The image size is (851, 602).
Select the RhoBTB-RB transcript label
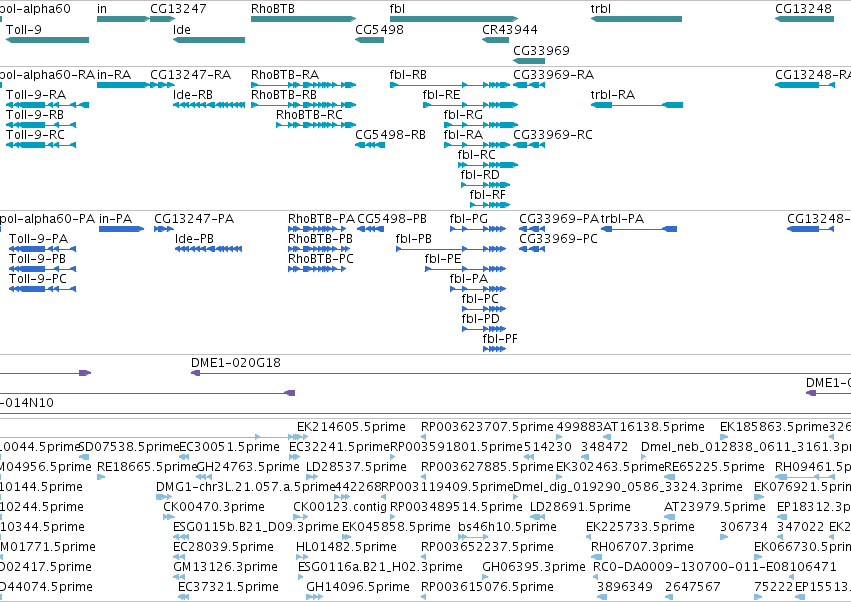284,94
